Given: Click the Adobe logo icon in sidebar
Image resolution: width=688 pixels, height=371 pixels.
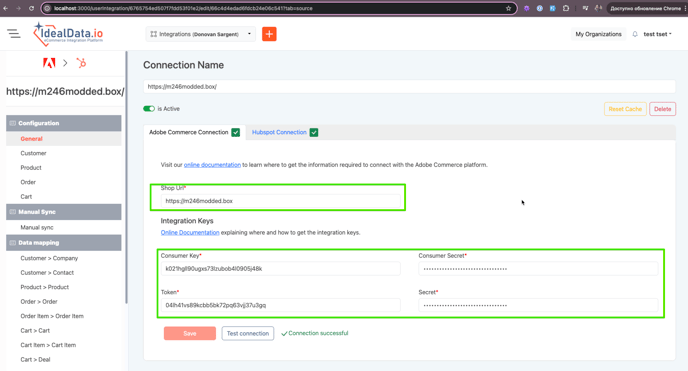Looking at the screenshot, I should 49,63.
